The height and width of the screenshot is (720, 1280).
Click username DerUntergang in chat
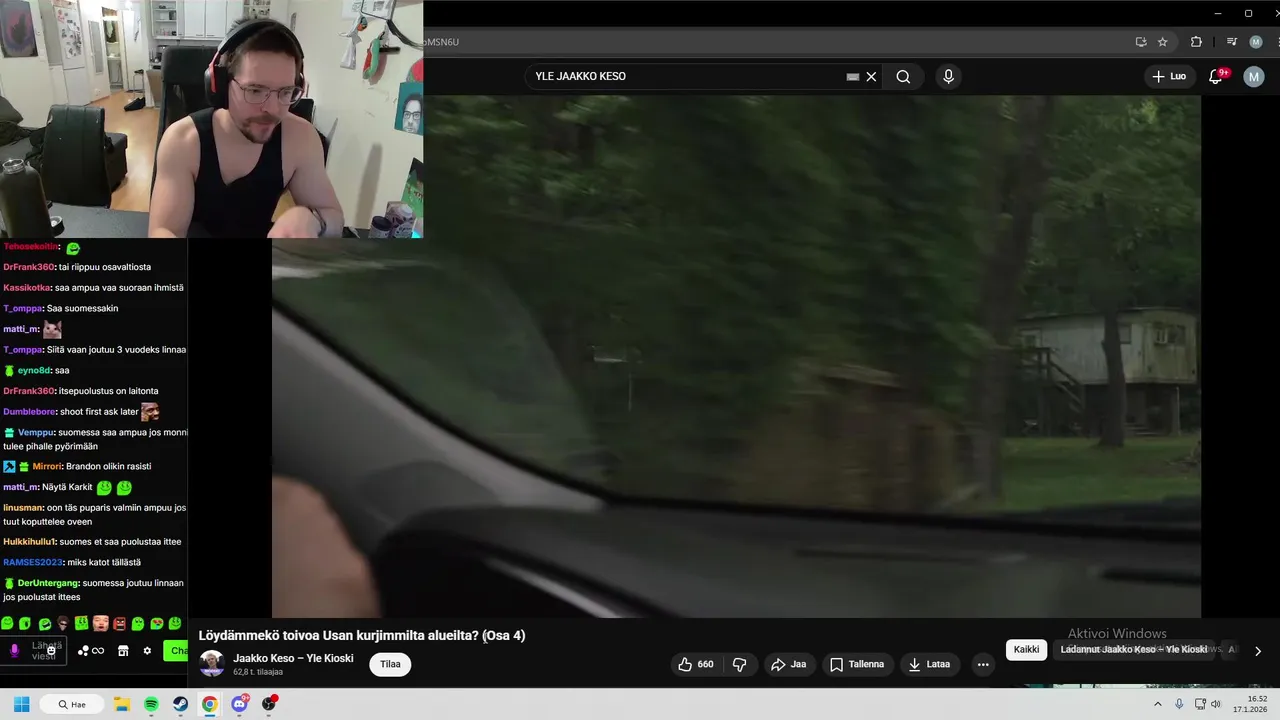[48, 583]
